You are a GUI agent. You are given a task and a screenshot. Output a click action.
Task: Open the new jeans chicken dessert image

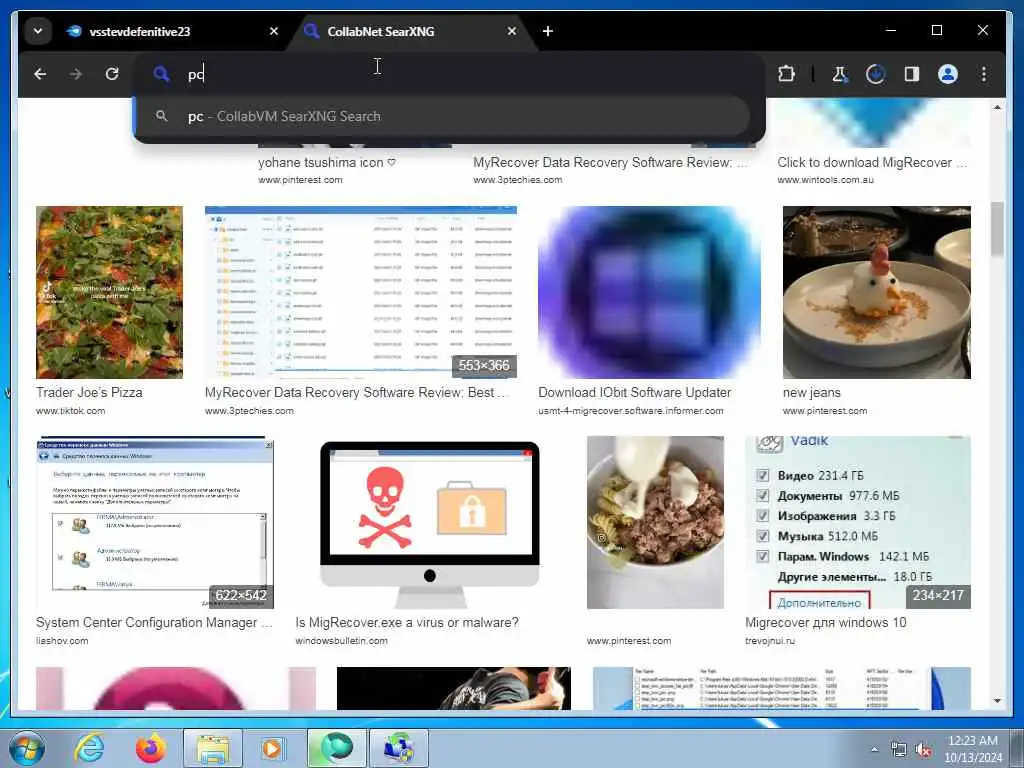pyautogui.click(x=876, y=292)
